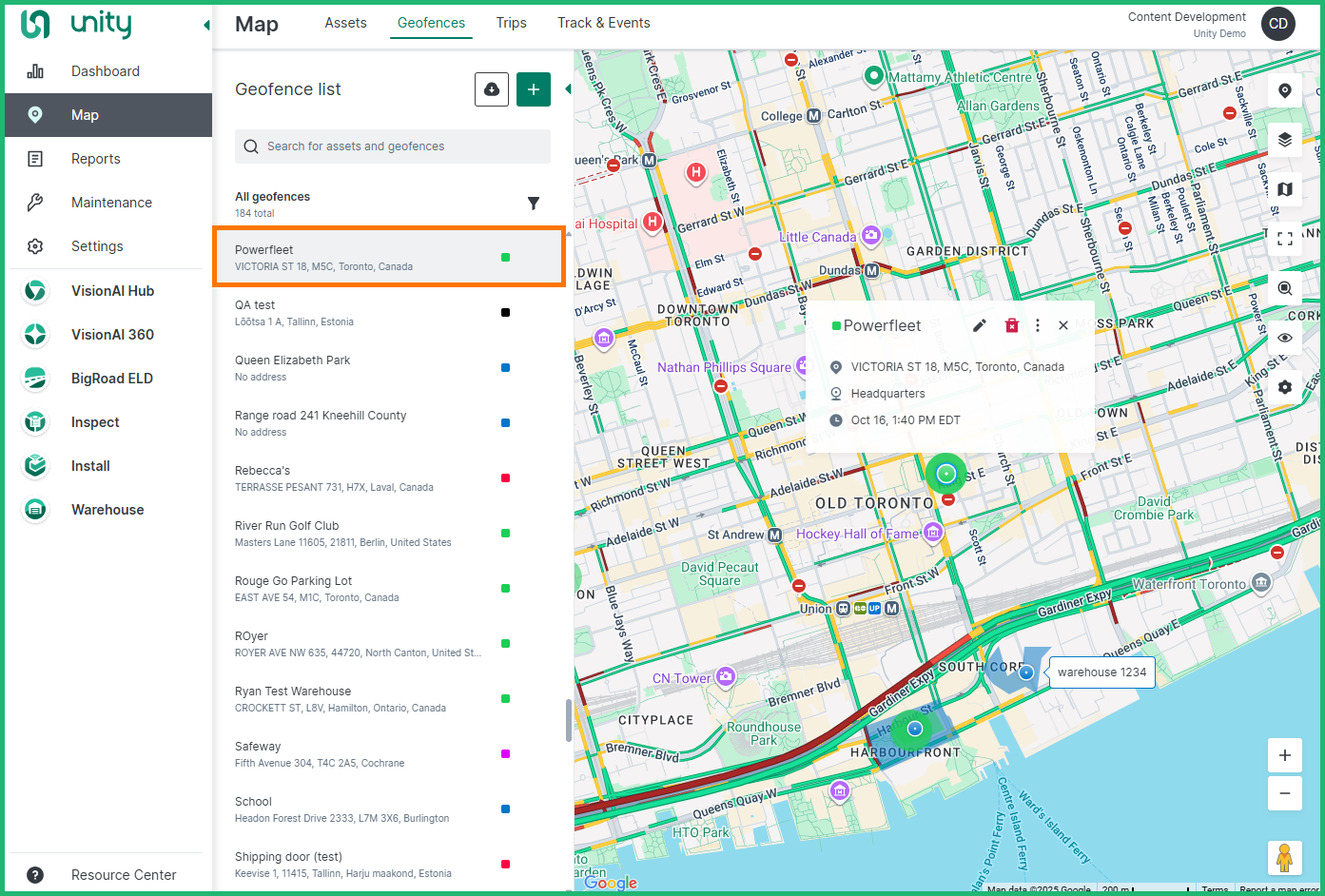Open the Resource Center link
The image size is (1325, 896).
pos(124,875)
